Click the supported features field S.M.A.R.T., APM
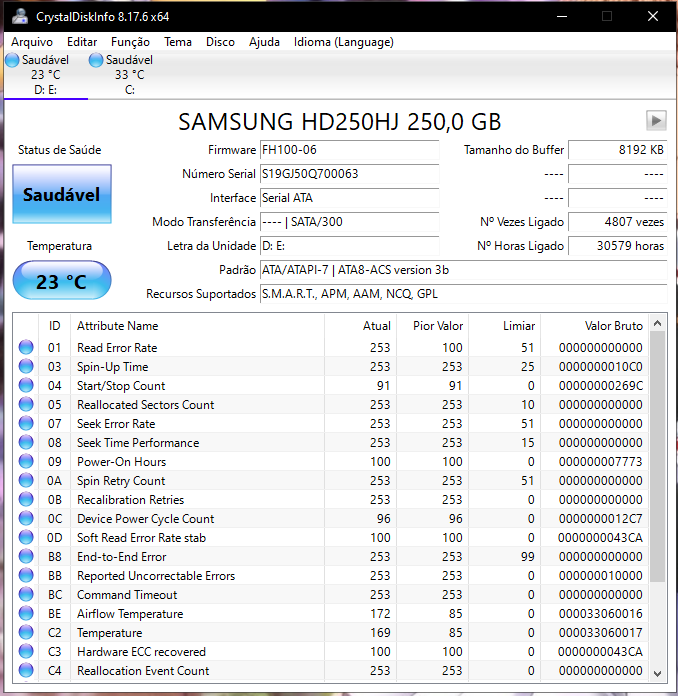Viewport: 678px width, 696px height. pos(464,293)
